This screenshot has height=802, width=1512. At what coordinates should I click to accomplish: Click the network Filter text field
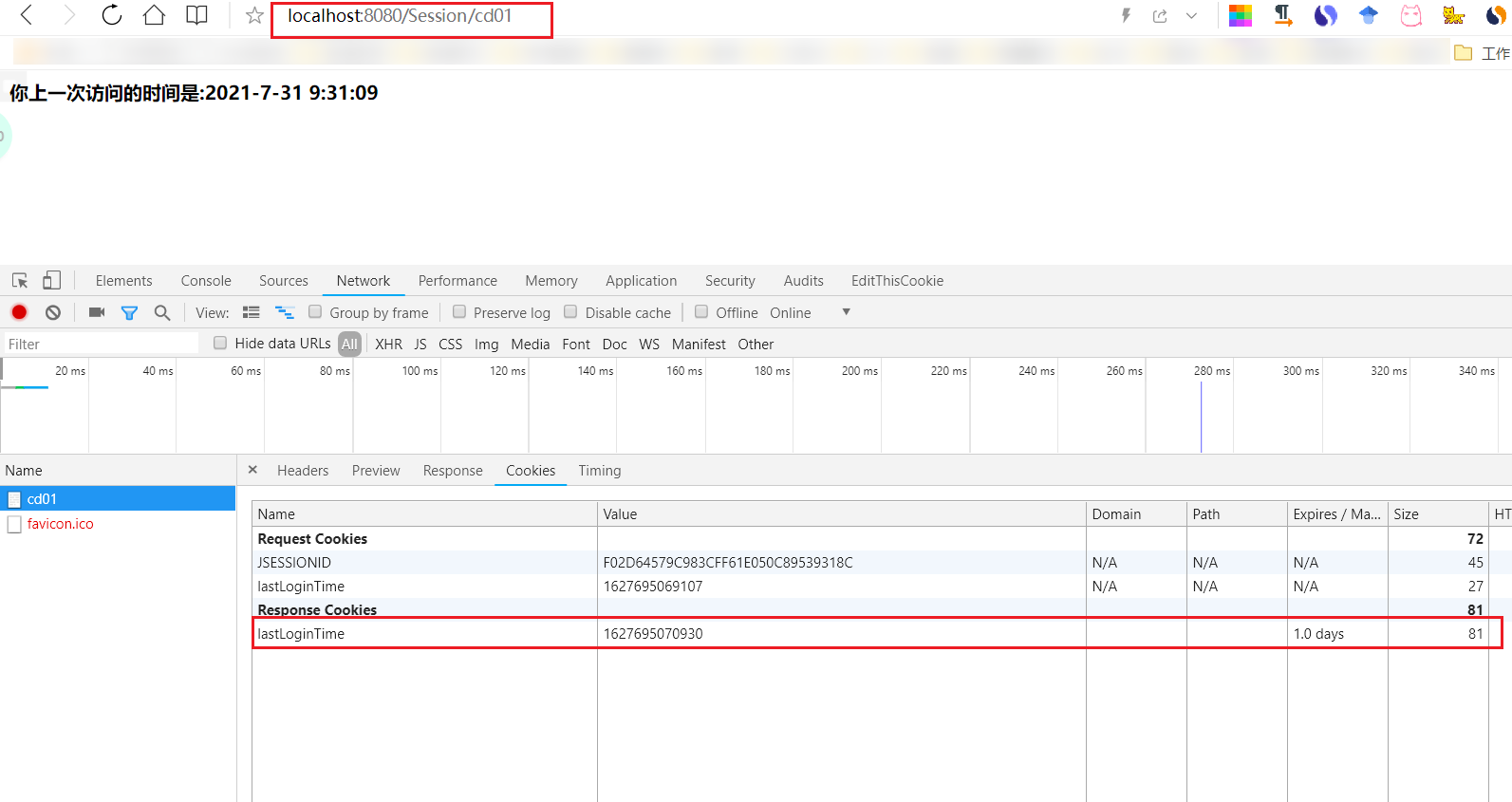pyautogui.click(x=100, y=345)
